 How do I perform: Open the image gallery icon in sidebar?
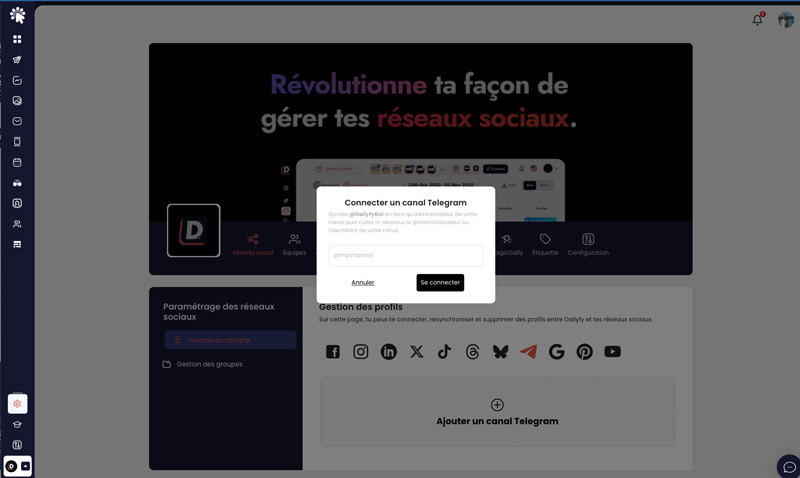pyautogui.click(x=17, y=101)
